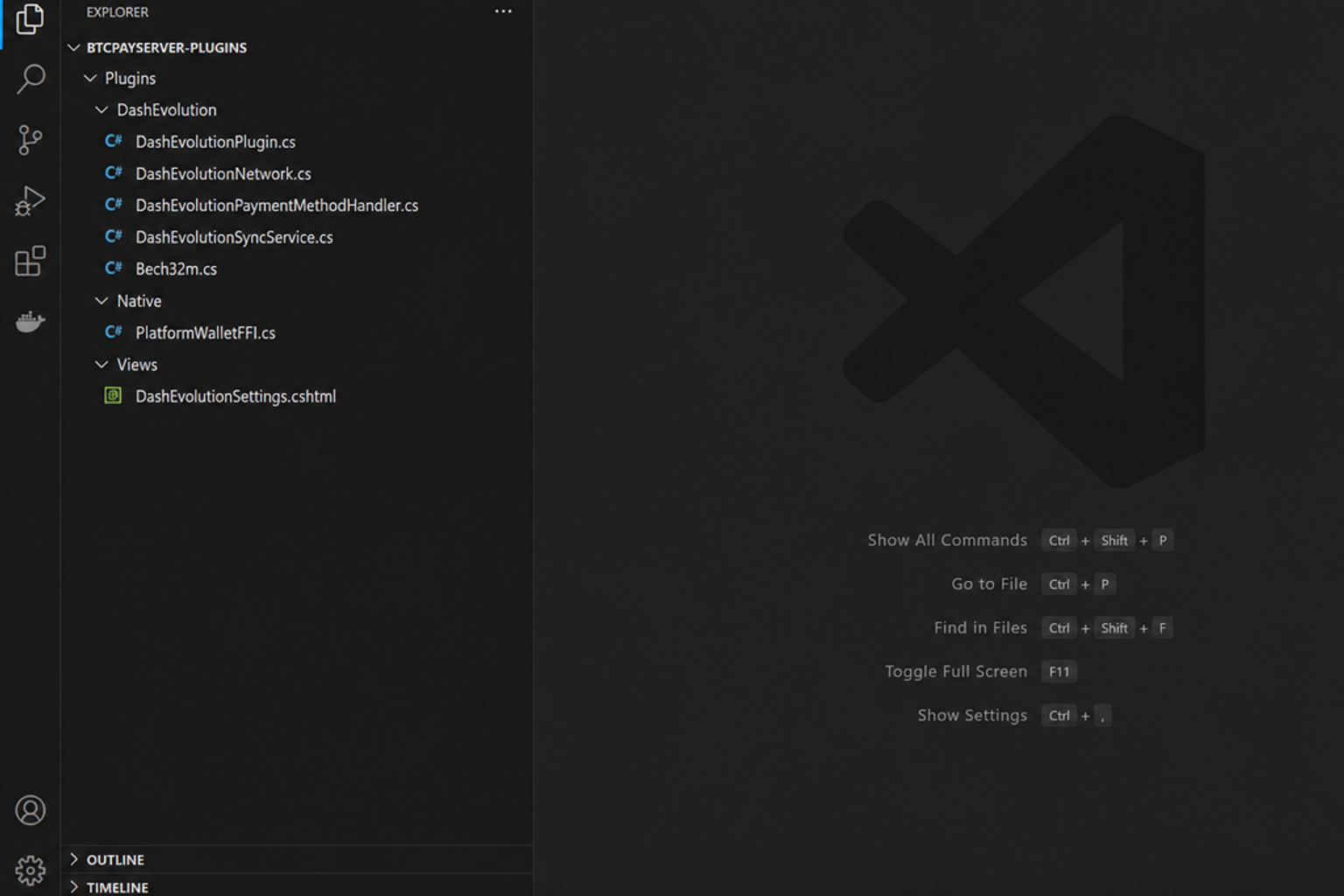Click the Razor icon beside DashEvolutionSettings.cshtml
Image resolution: width=1344 pixels, height=896 pixels.
click(113, 395)
